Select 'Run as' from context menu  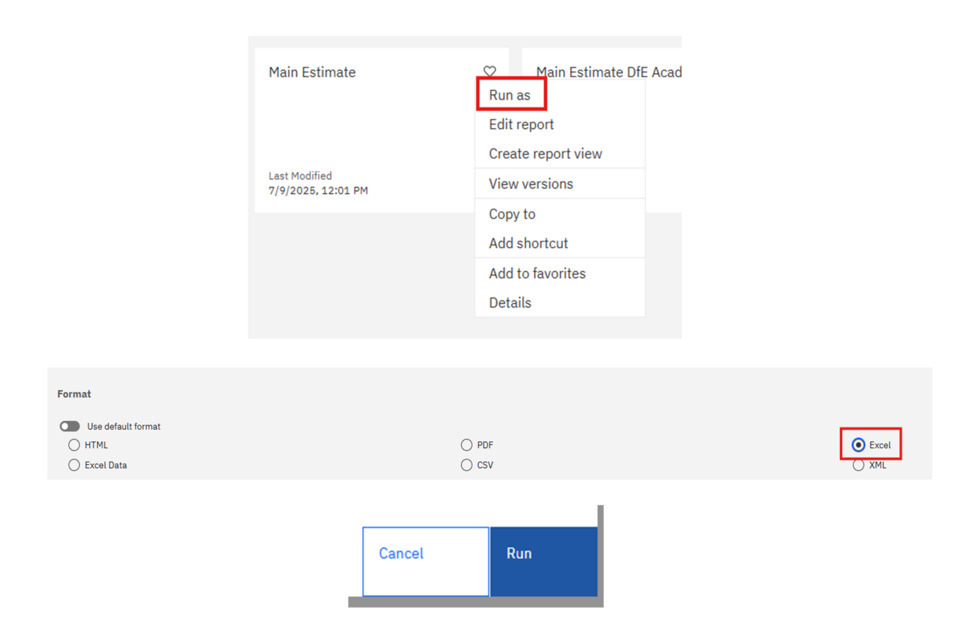[510, 95]
